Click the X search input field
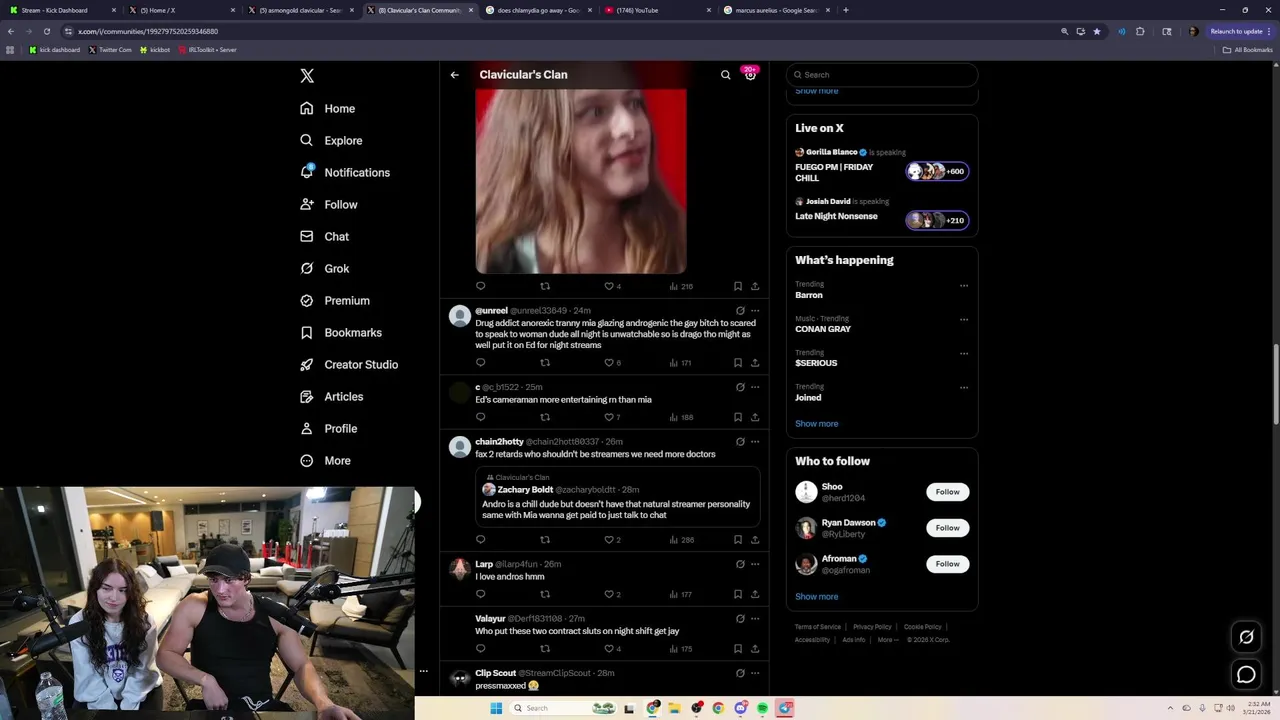 click(882, 75)
